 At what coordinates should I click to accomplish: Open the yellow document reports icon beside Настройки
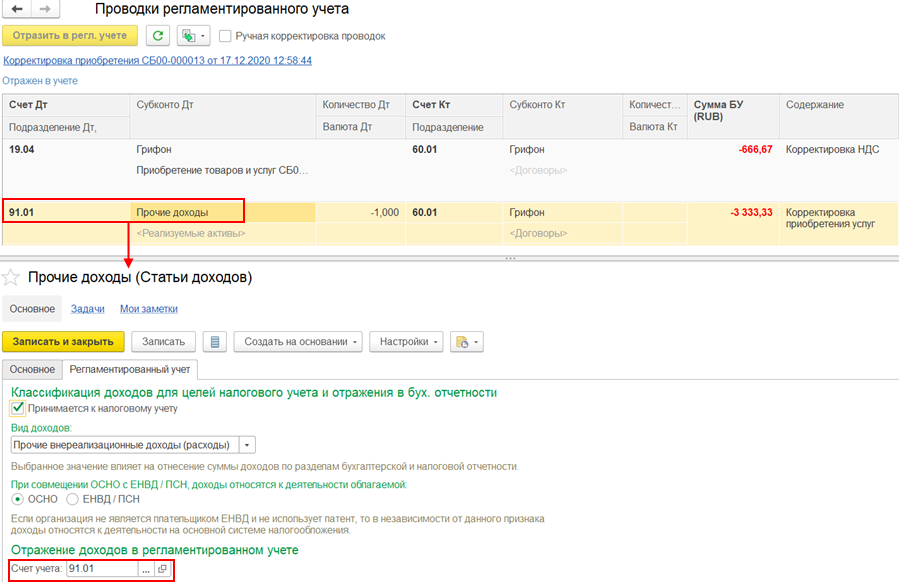click(x=467, y=342)
